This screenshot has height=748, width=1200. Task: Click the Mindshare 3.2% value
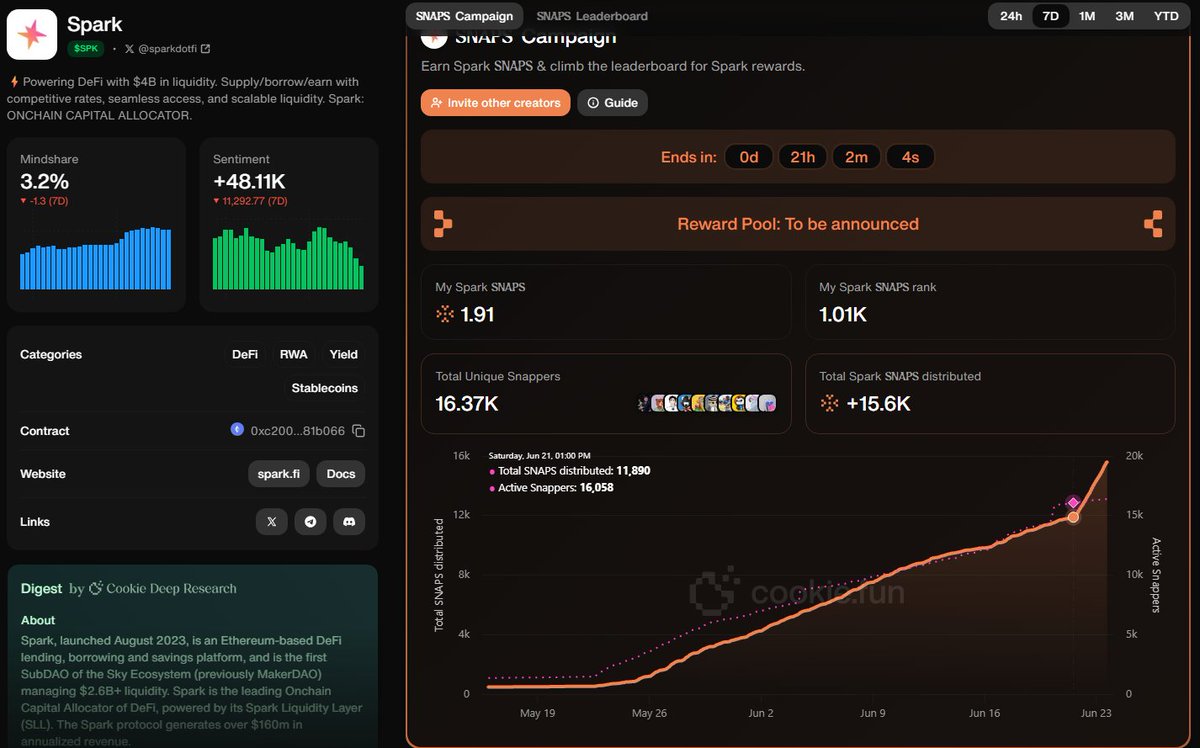point(45,182)
